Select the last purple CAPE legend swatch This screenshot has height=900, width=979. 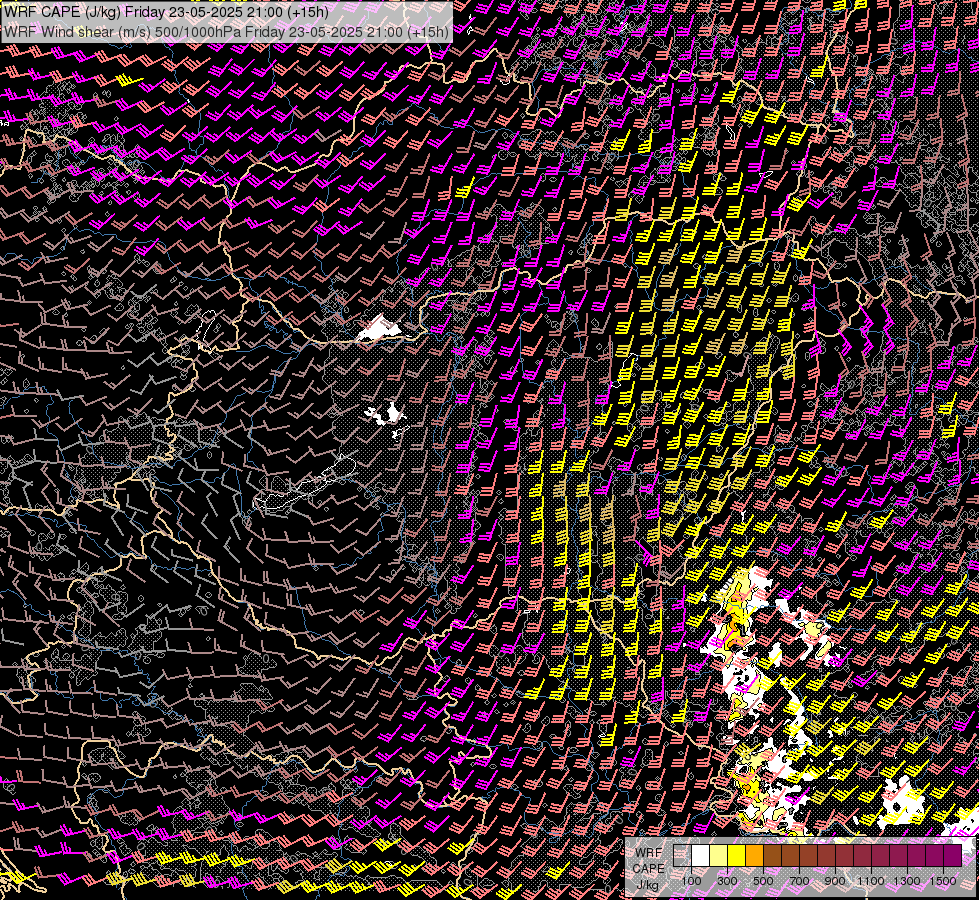click(x=953, y=855)
